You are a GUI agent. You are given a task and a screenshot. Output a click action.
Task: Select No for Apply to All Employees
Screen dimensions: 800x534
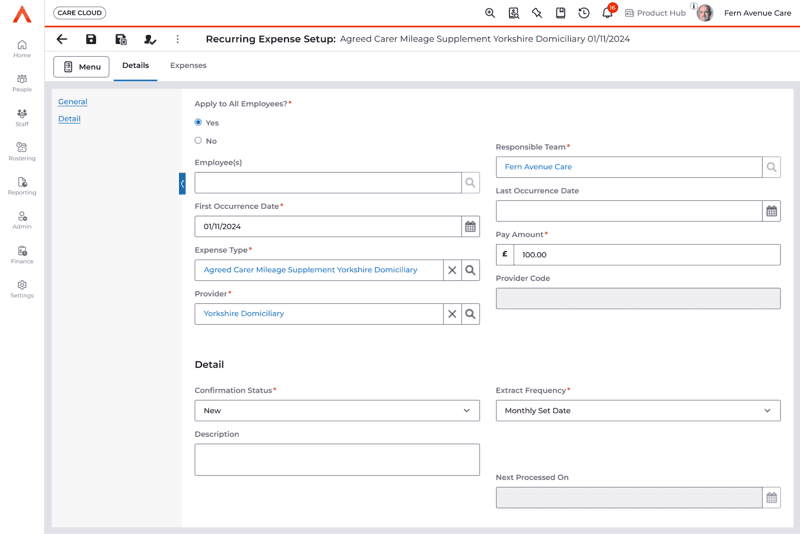click(x=198, y=141)
